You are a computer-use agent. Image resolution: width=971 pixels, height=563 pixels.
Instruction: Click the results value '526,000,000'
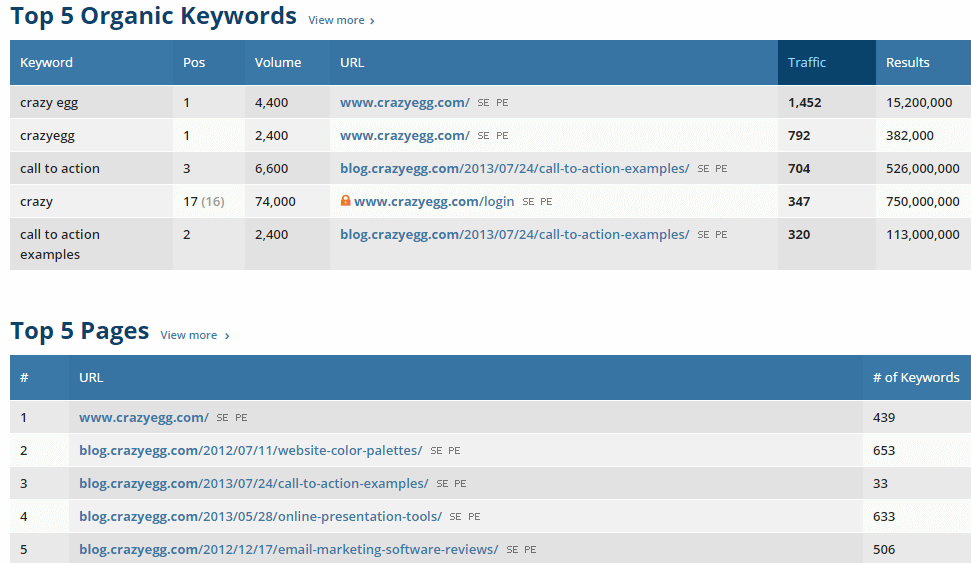pos(923,168)
